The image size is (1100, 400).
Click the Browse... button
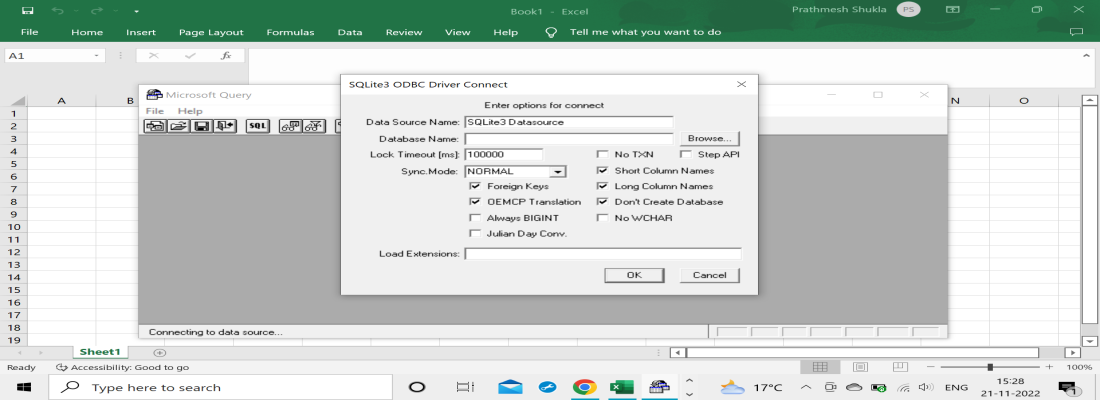pyautogui.click(x=710, y=138)
